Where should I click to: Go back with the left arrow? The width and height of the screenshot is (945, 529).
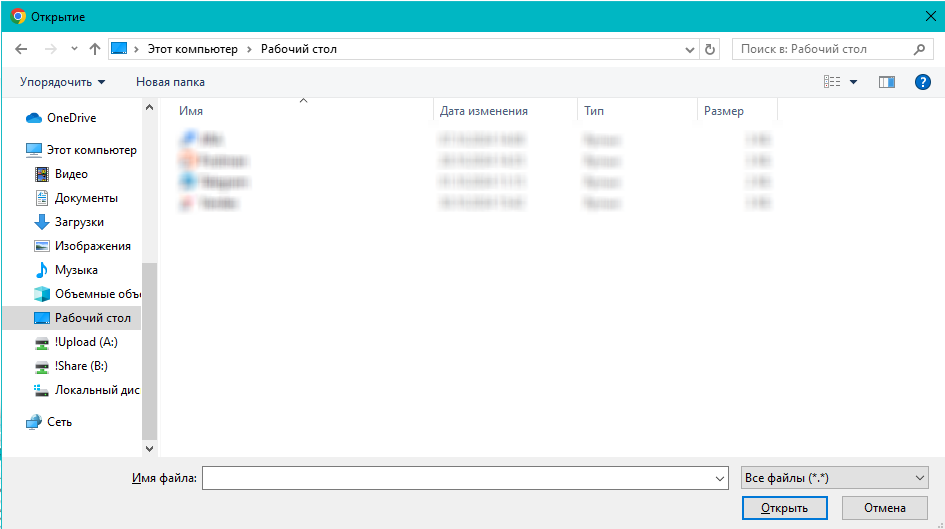[x=21, y=49]
